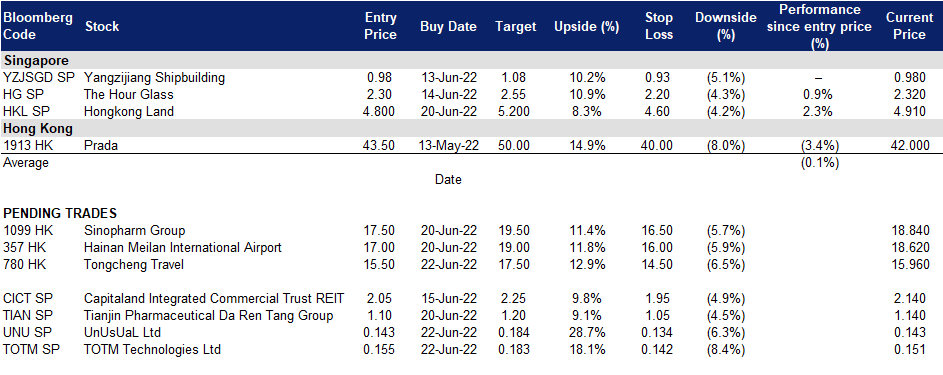Click the Prada target price 50.00
This screenshot has height=375, width=943.
click(515, 145)
